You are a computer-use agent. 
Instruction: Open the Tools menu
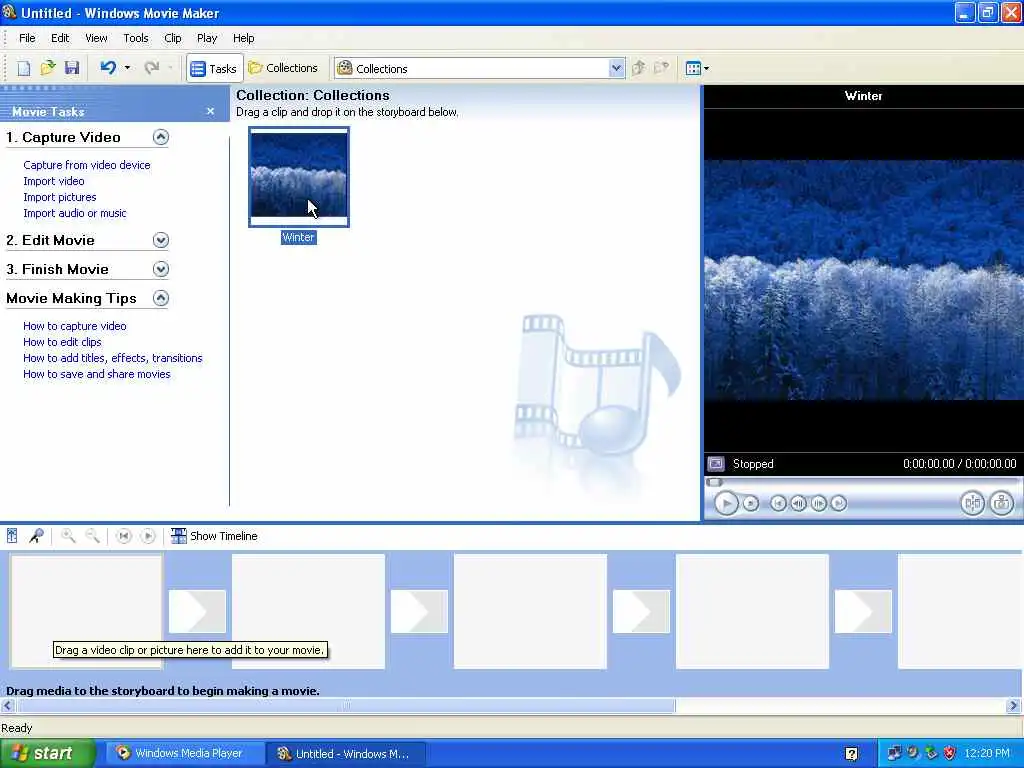tap(136, 38)
